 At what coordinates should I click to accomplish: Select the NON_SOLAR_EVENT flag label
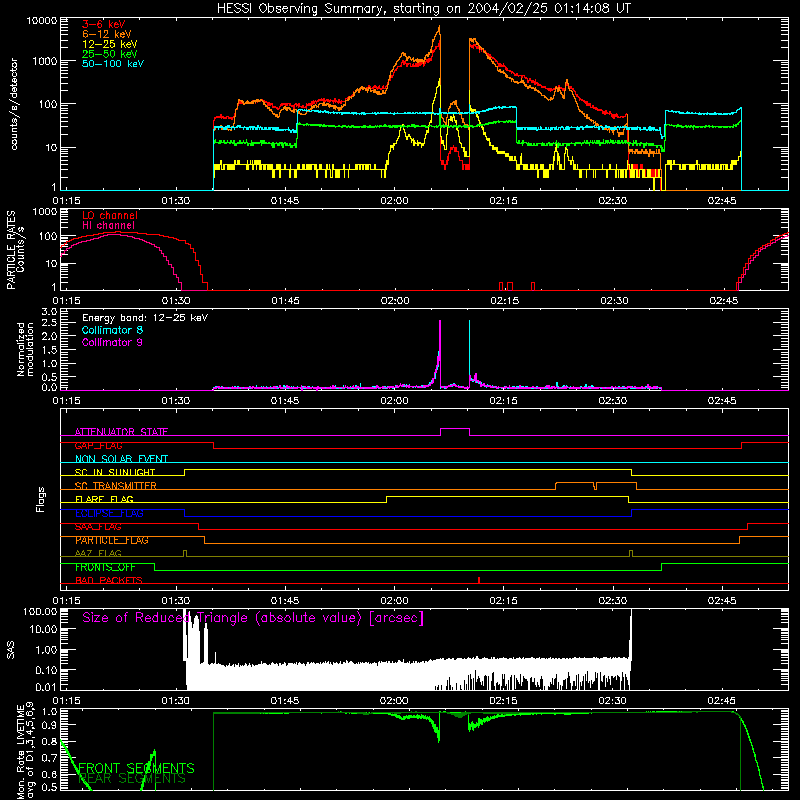point(121,459)
